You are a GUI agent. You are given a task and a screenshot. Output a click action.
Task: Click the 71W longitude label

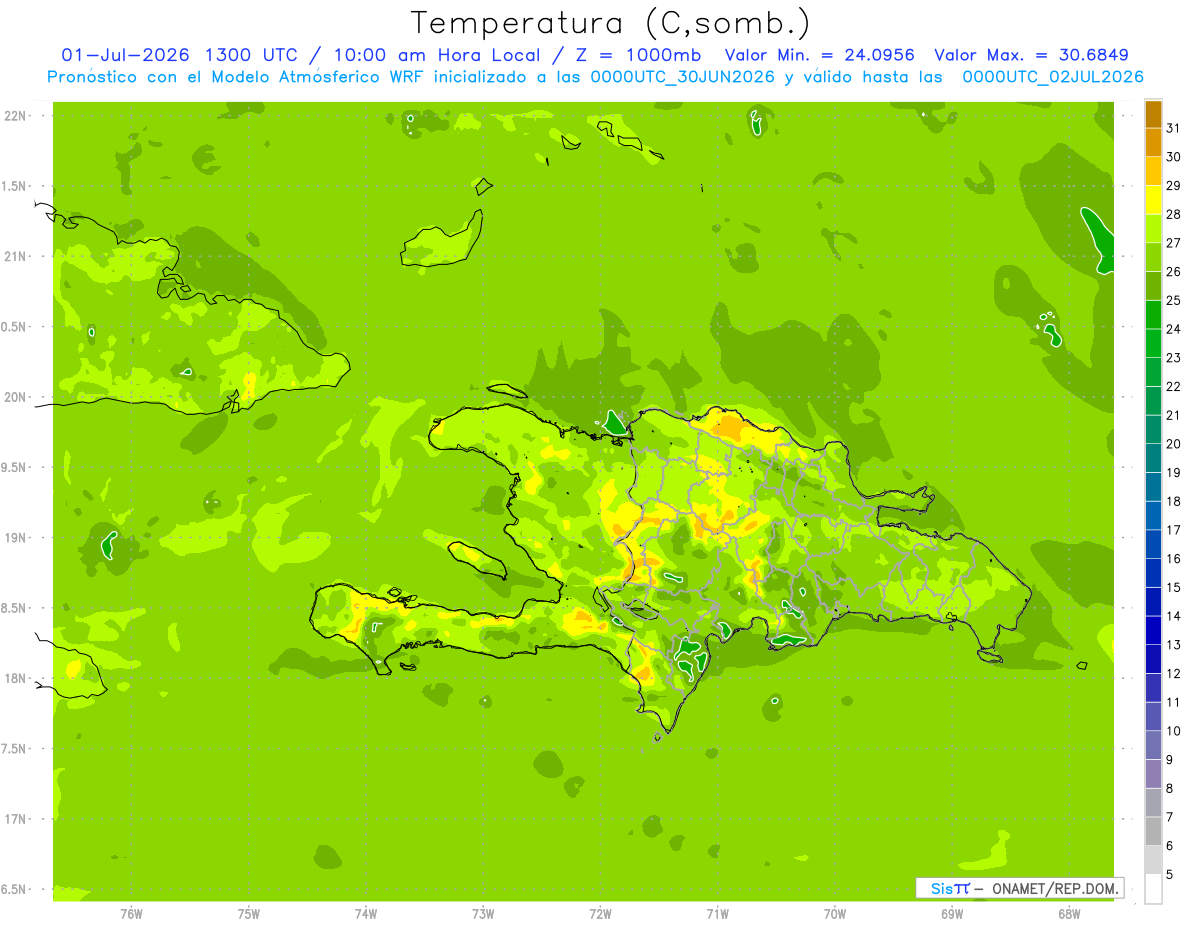[717, 914]
